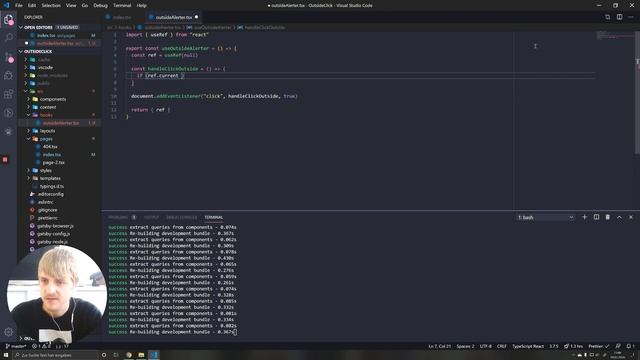Viewport: 640px width, 360px height.
Task: Click the notifications bell in status bar
Action: point(630,346)
